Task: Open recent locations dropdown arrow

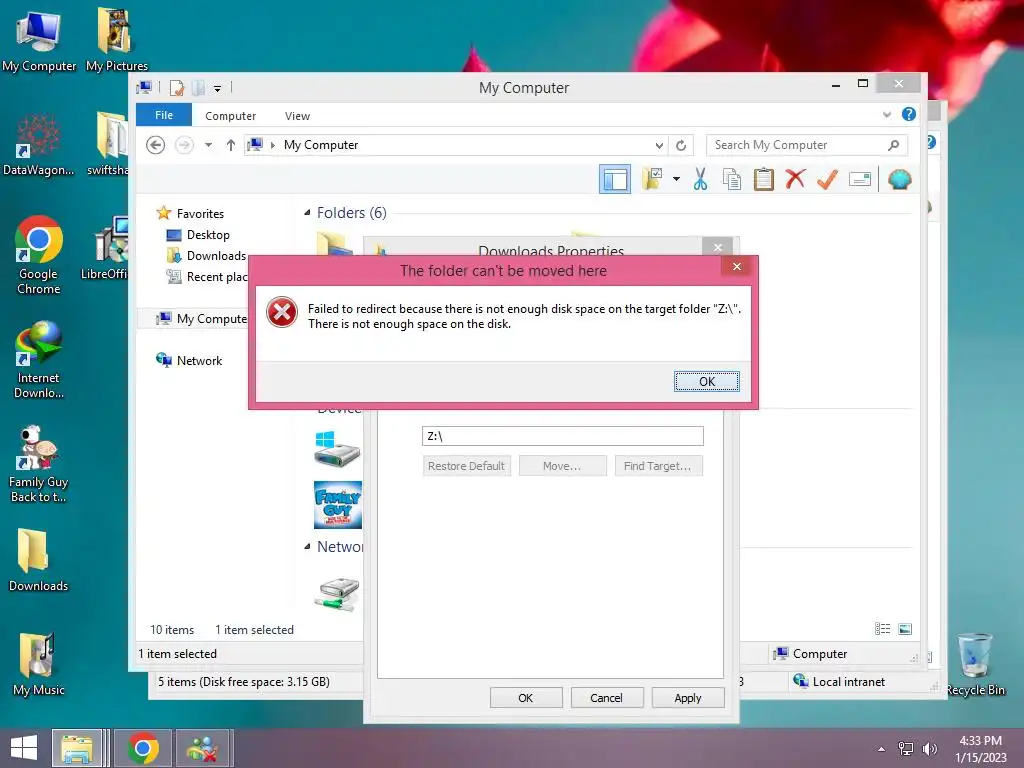Action: pyautogui.click(x=208, y=145)
